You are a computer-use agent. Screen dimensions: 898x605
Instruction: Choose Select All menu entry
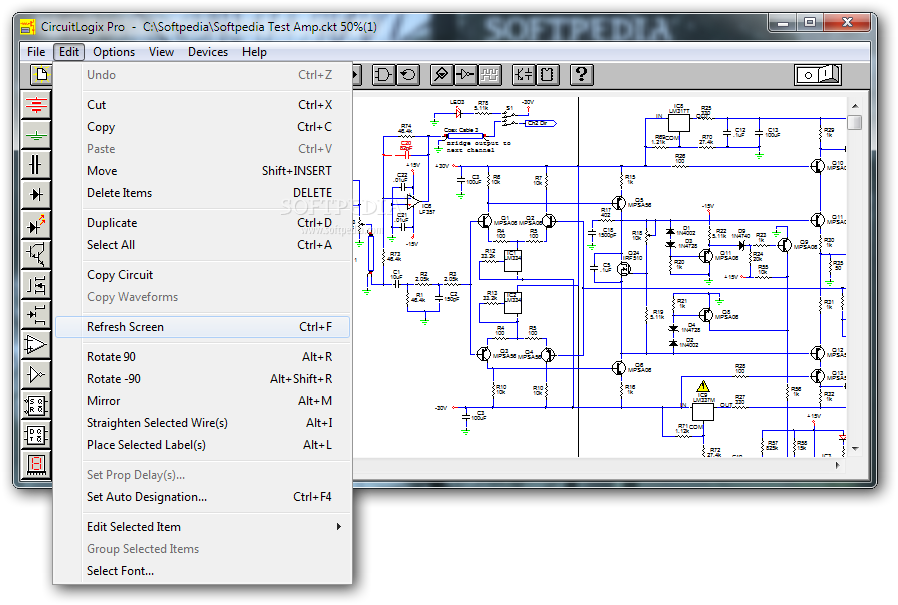click(x=203, y=245)
